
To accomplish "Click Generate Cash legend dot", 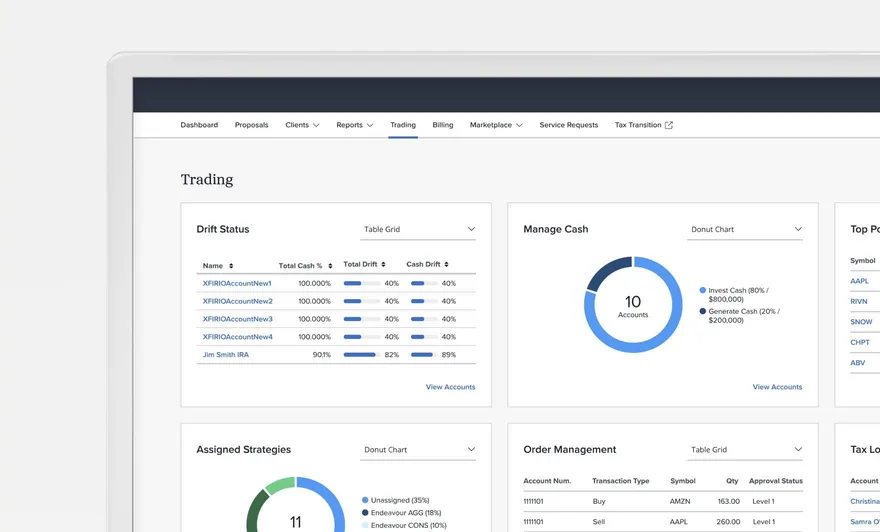I will [x=703, y=311].
